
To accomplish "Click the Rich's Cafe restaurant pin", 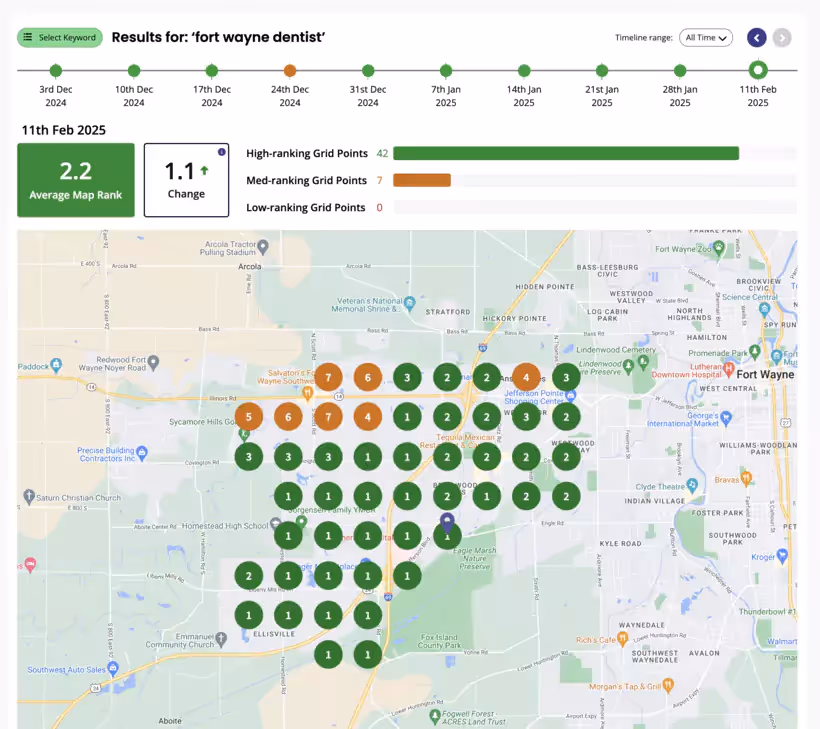I will [x=622, y=639].
